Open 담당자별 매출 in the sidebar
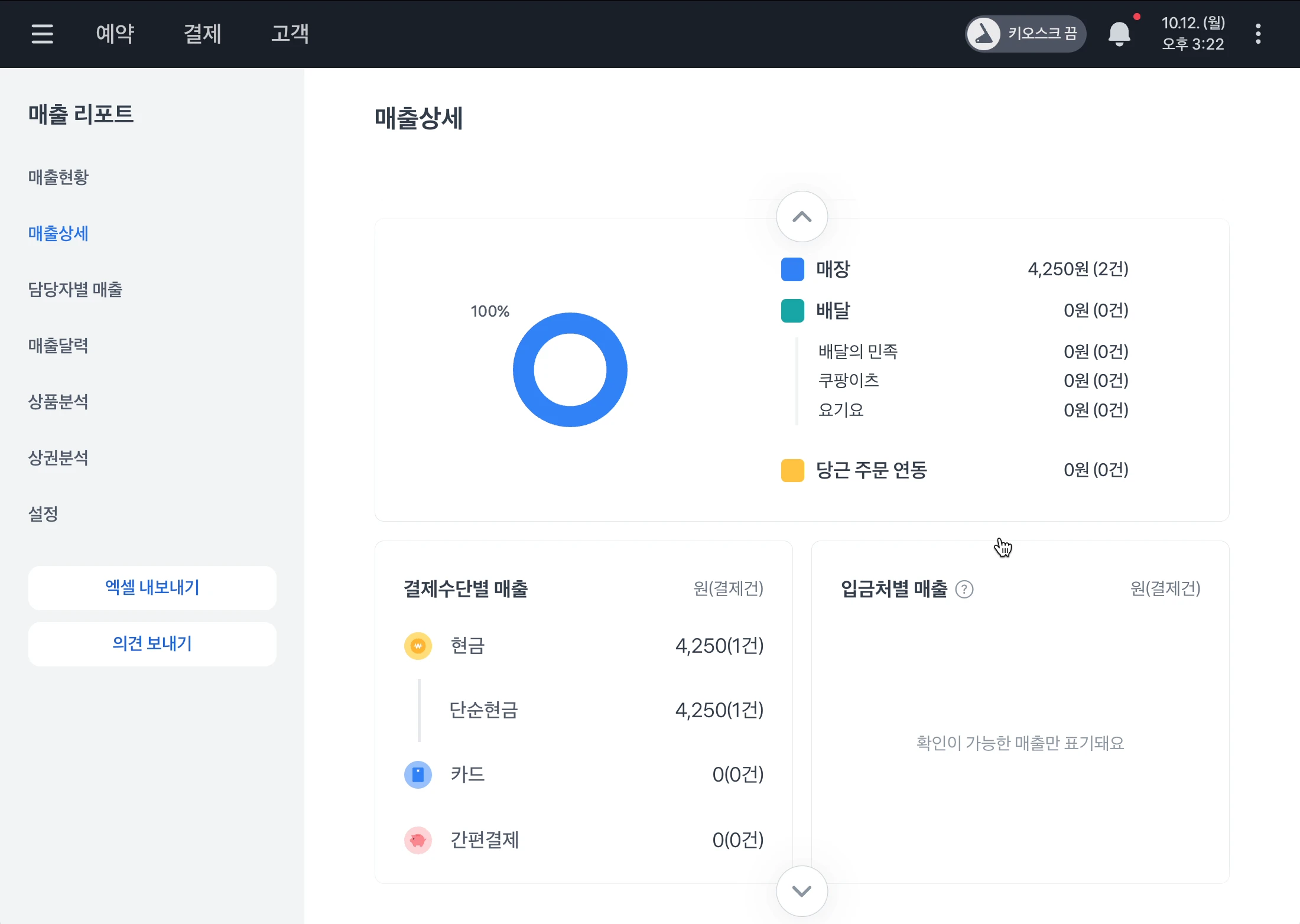 coord(75,289)
